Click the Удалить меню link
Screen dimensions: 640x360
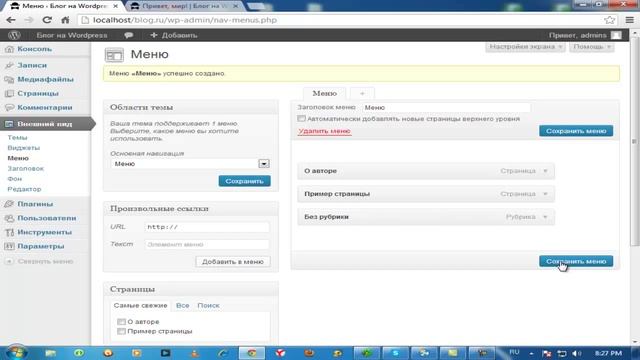pyautogui.click(x=324, y=131)
